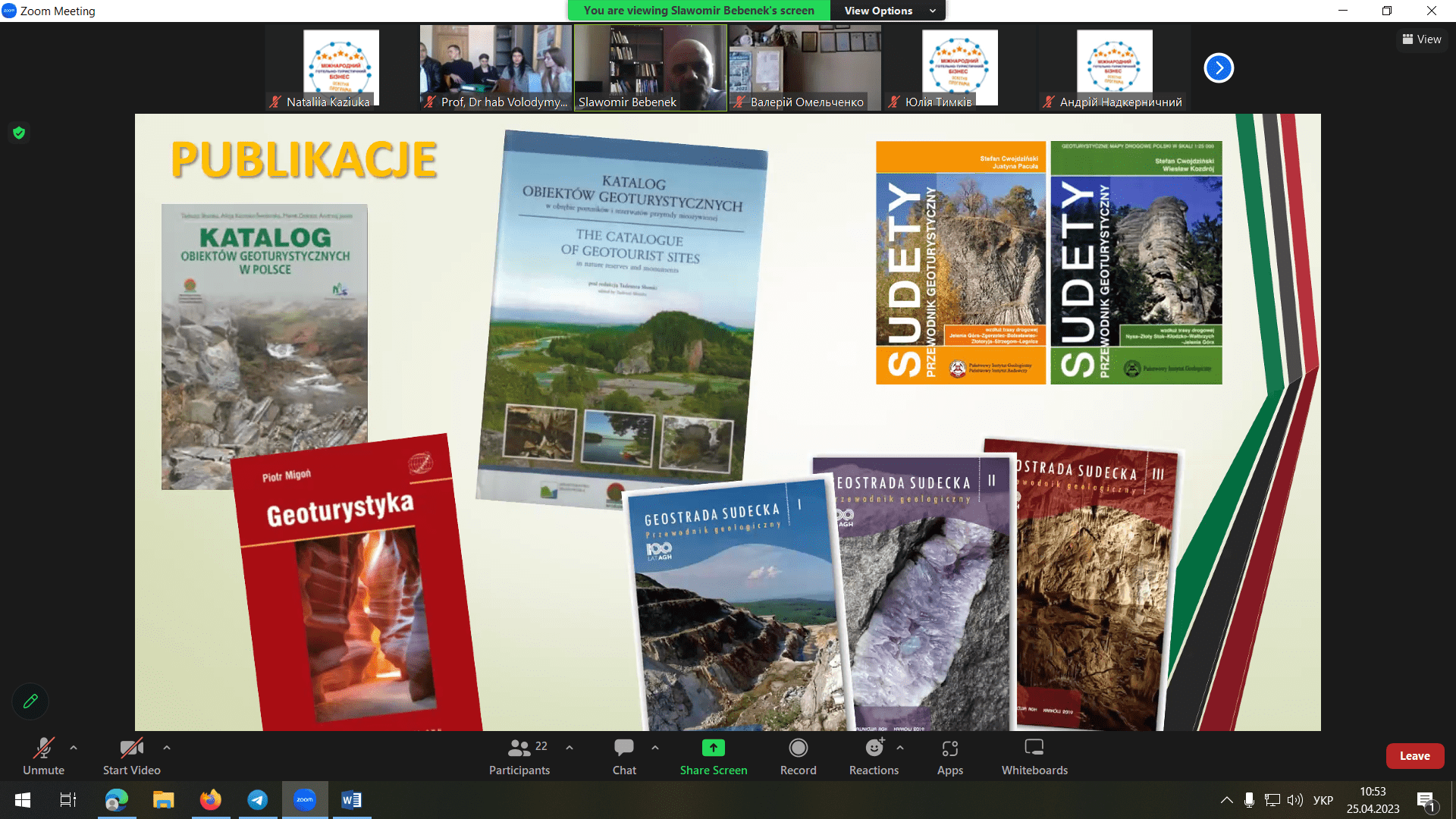Click the red Leave button
Screen dimensions: 1456x819
click(x=1414, y=756)
